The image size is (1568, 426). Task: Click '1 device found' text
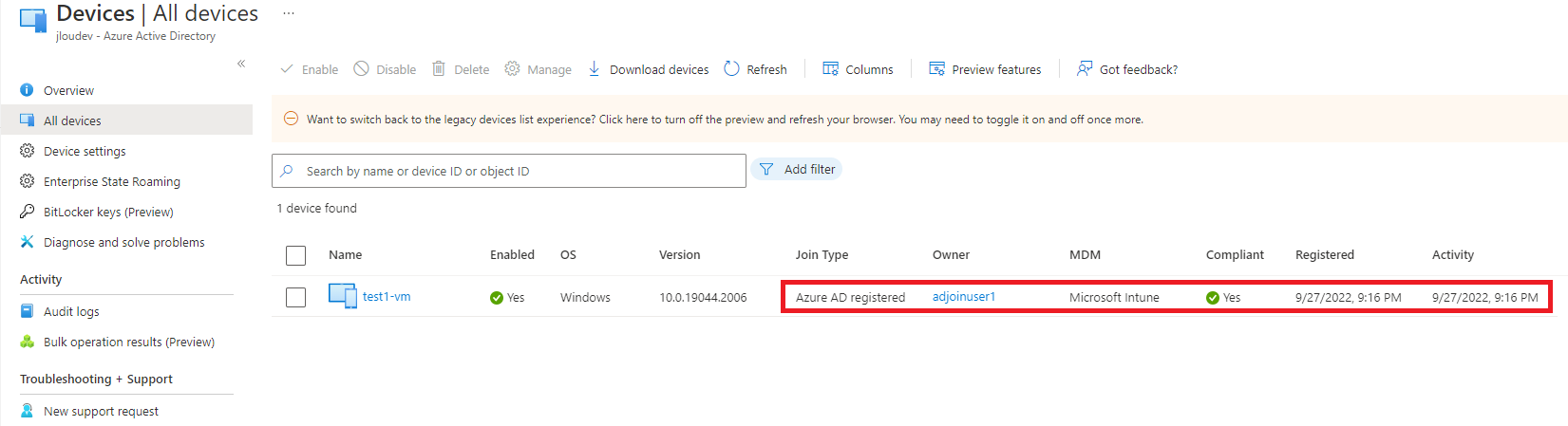(x=316, y=208)
